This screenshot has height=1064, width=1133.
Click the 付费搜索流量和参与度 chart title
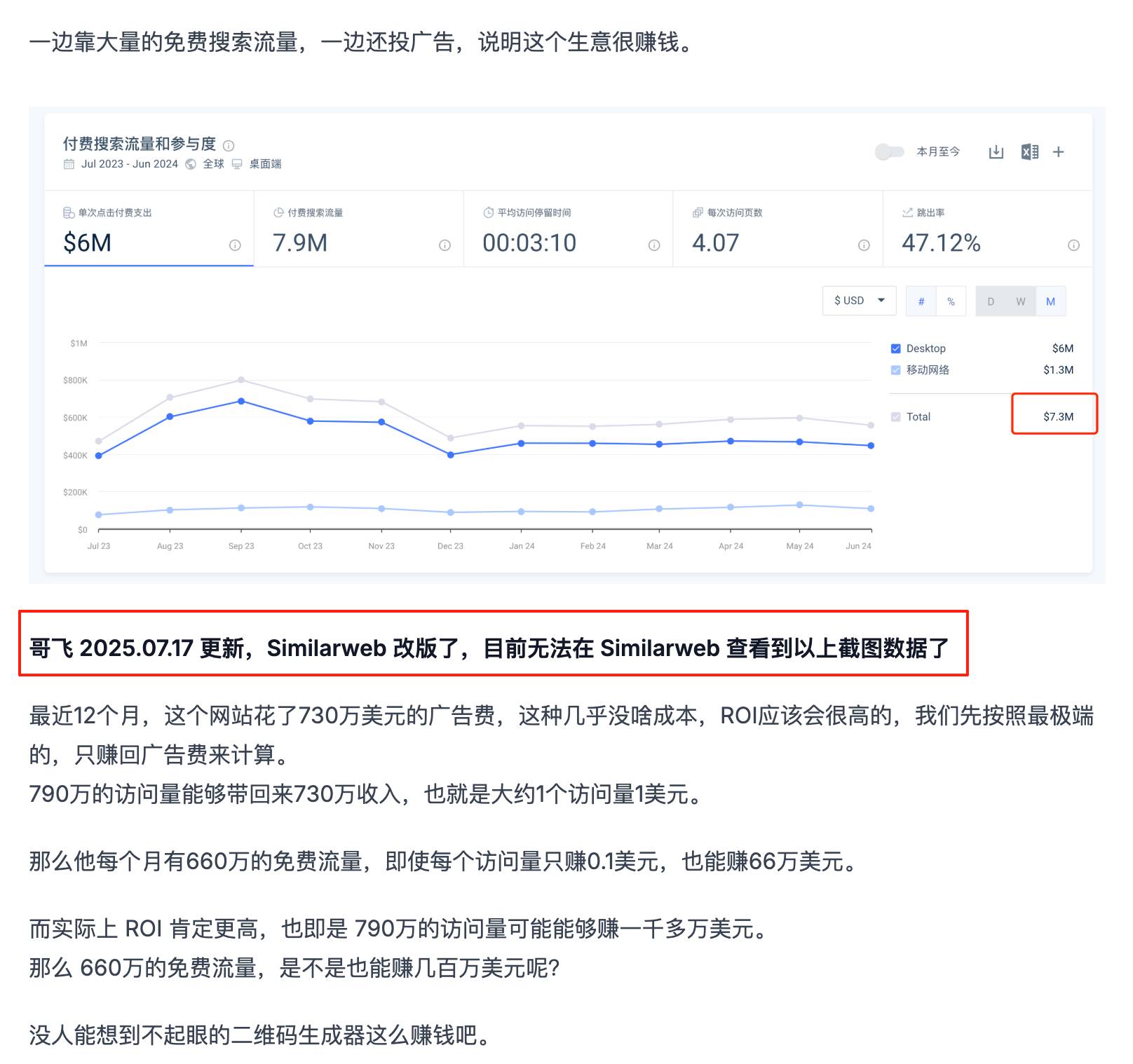(x=140, y=144)
